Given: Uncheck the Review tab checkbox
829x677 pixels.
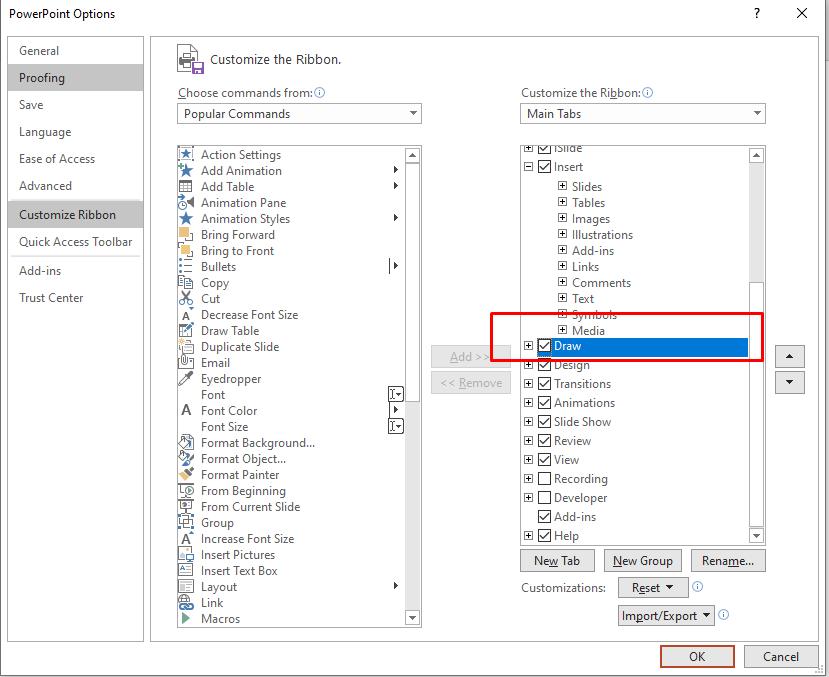Looking at the screenshot, I should (544, 441).
